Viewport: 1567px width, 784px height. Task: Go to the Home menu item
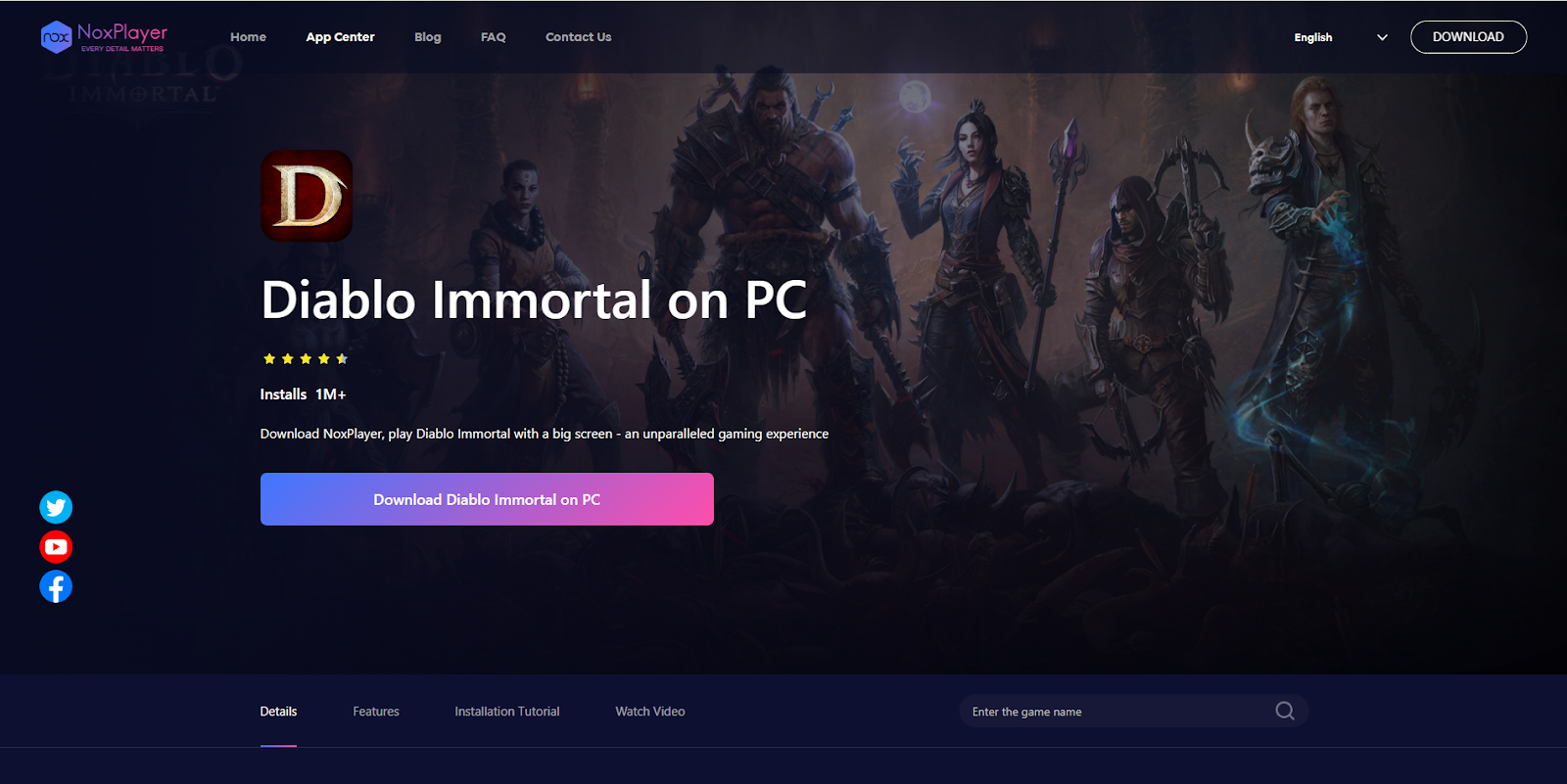click(248, 37)
